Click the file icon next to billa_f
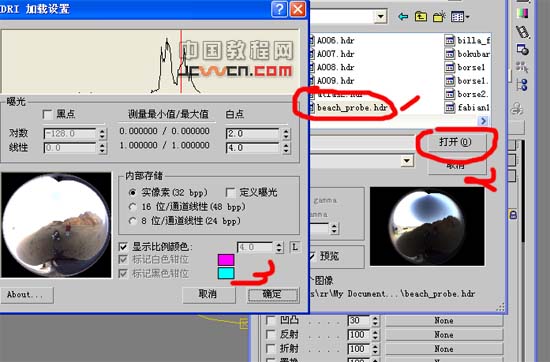This screenshot has height=362, width=550. point(449,40)
